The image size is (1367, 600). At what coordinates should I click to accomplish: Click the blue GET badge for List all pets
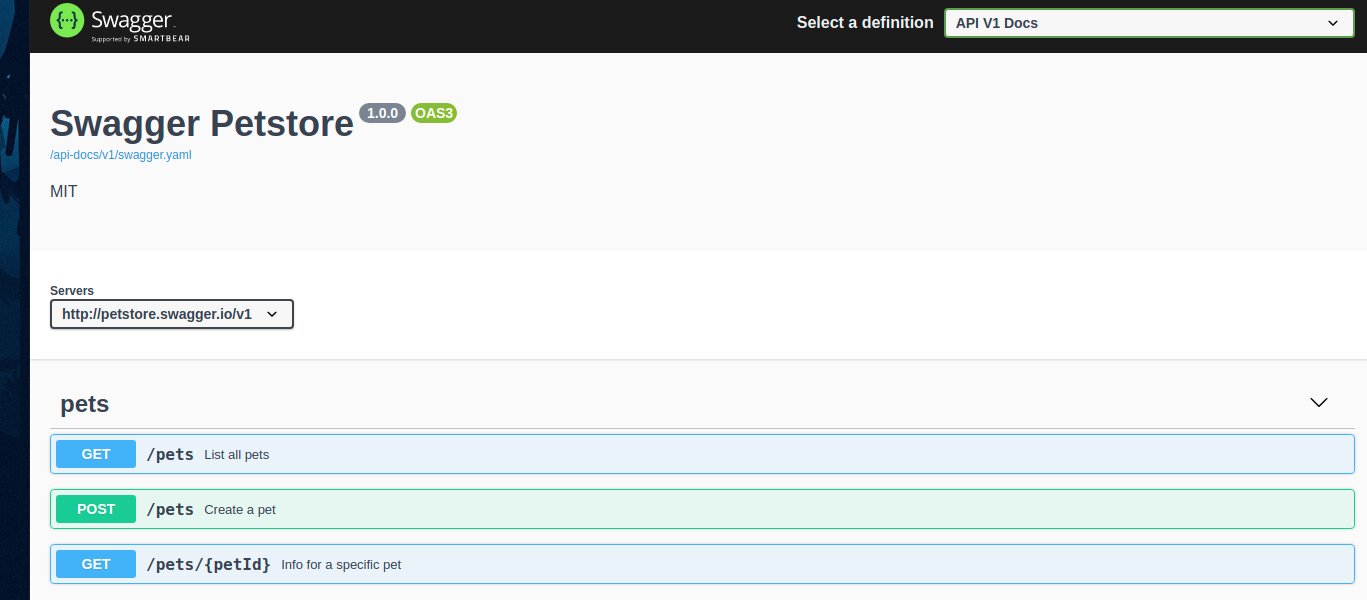coord(96,454)
